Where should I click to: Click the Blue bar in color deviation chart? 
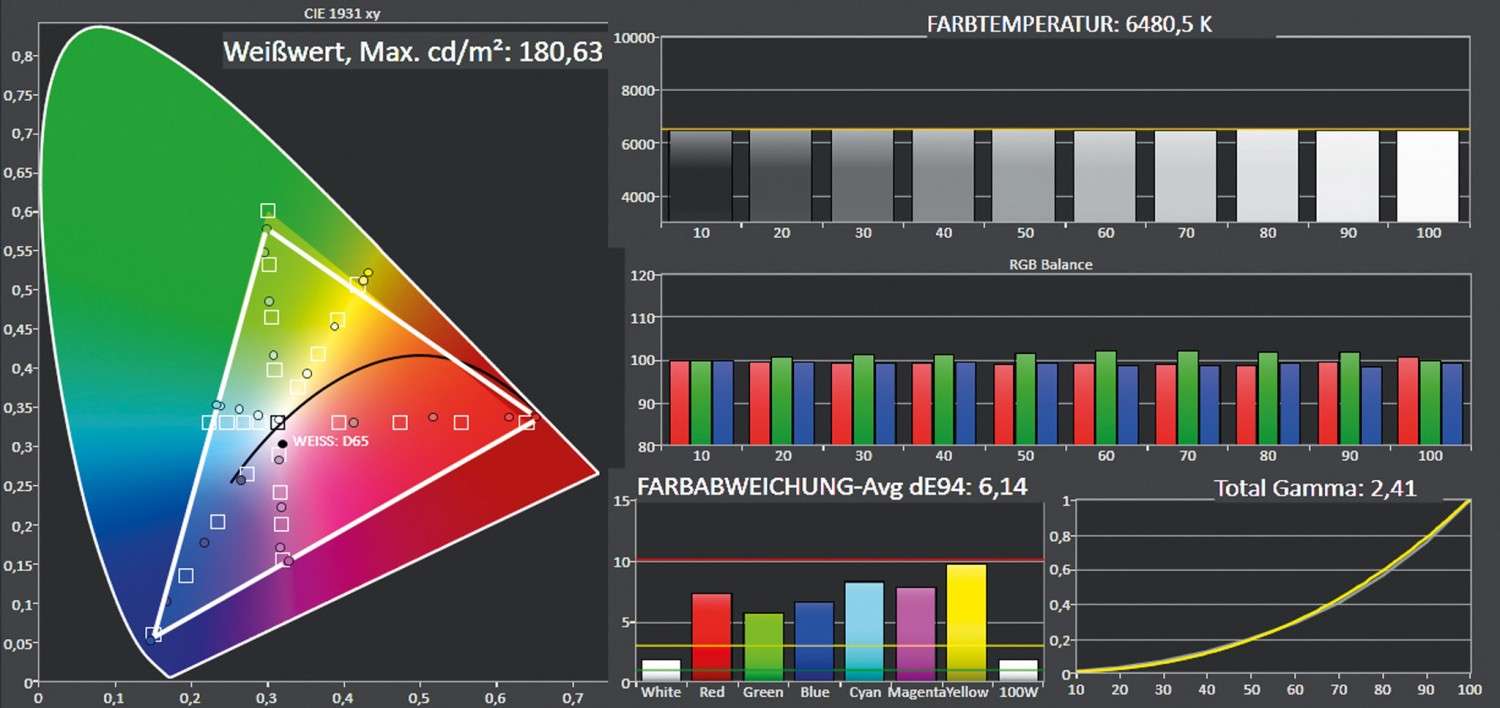pyautogui.click(x=814, y=642)
